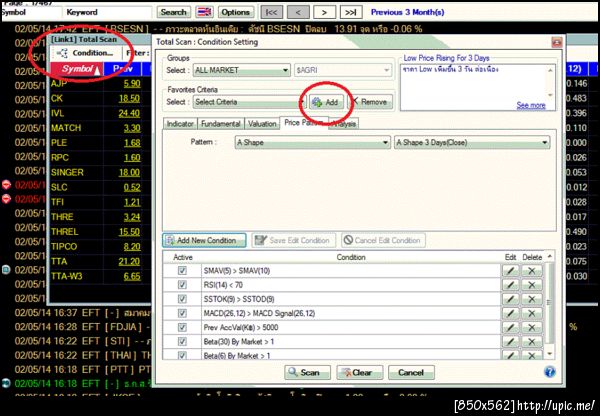Switch to the Indicator tab
The image size is (600, 416).
[x=180, y=124]
